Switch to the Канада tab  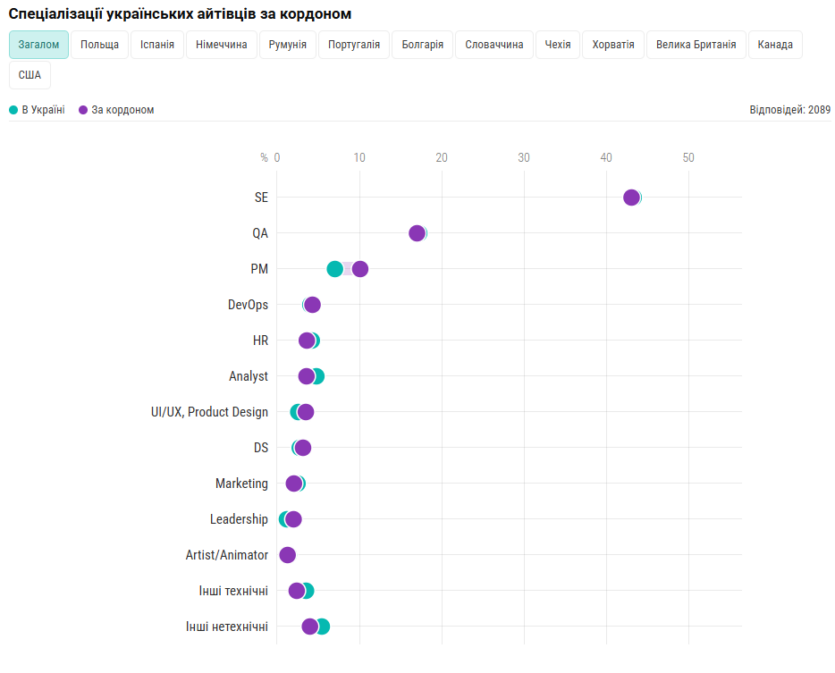[x=775, y=45]
